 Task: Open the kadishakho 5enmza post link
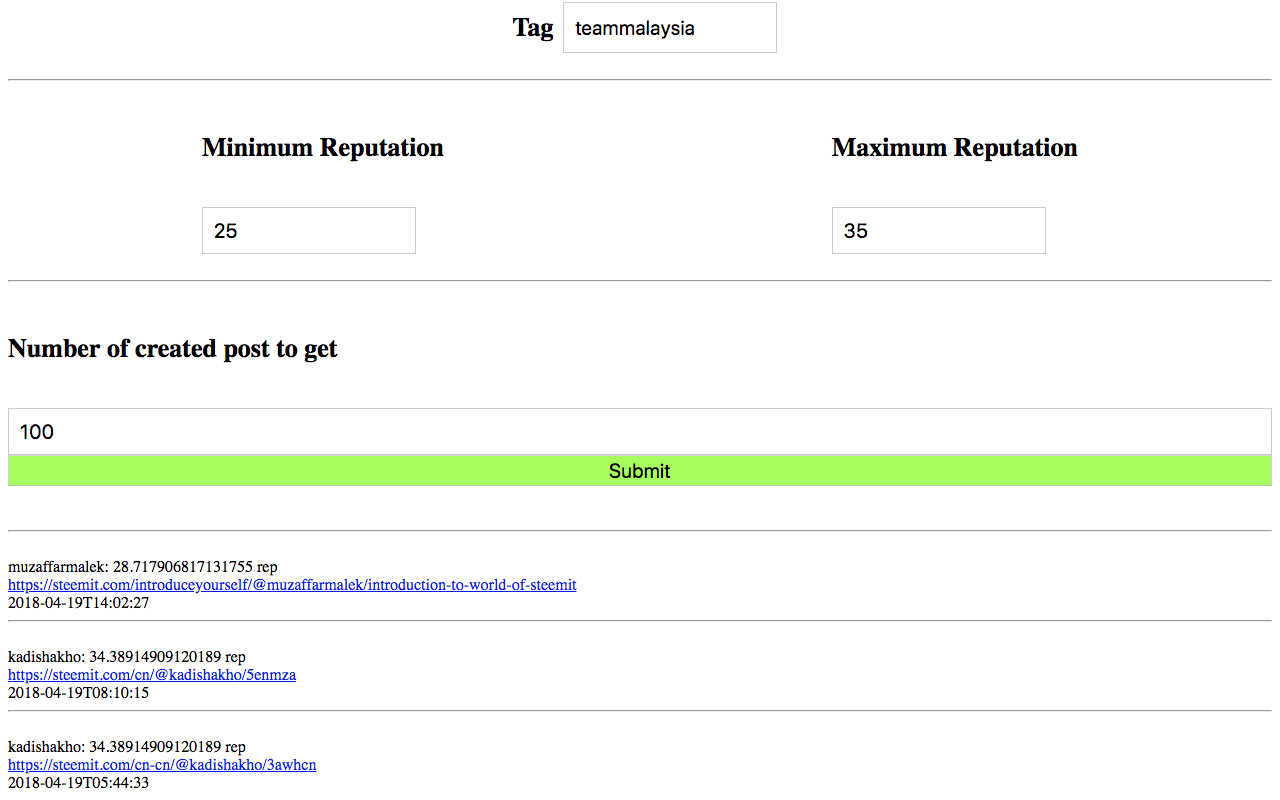pos(152,675)
